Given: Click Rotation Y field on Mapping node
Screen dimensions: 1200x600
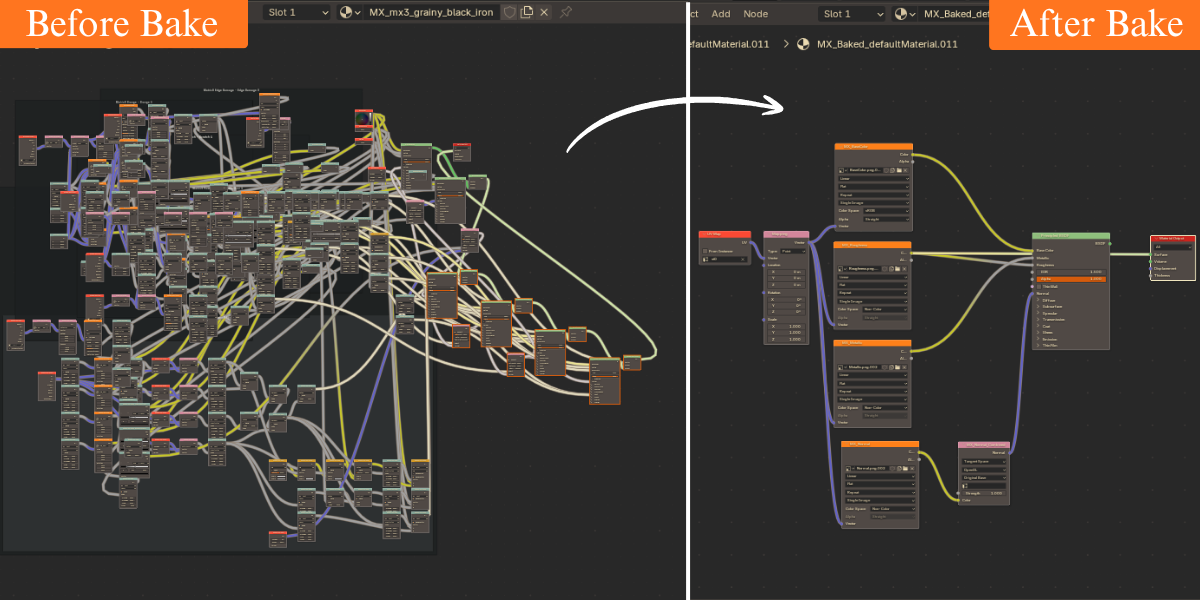Looking at the screenshot, I should tap(786, 305).
